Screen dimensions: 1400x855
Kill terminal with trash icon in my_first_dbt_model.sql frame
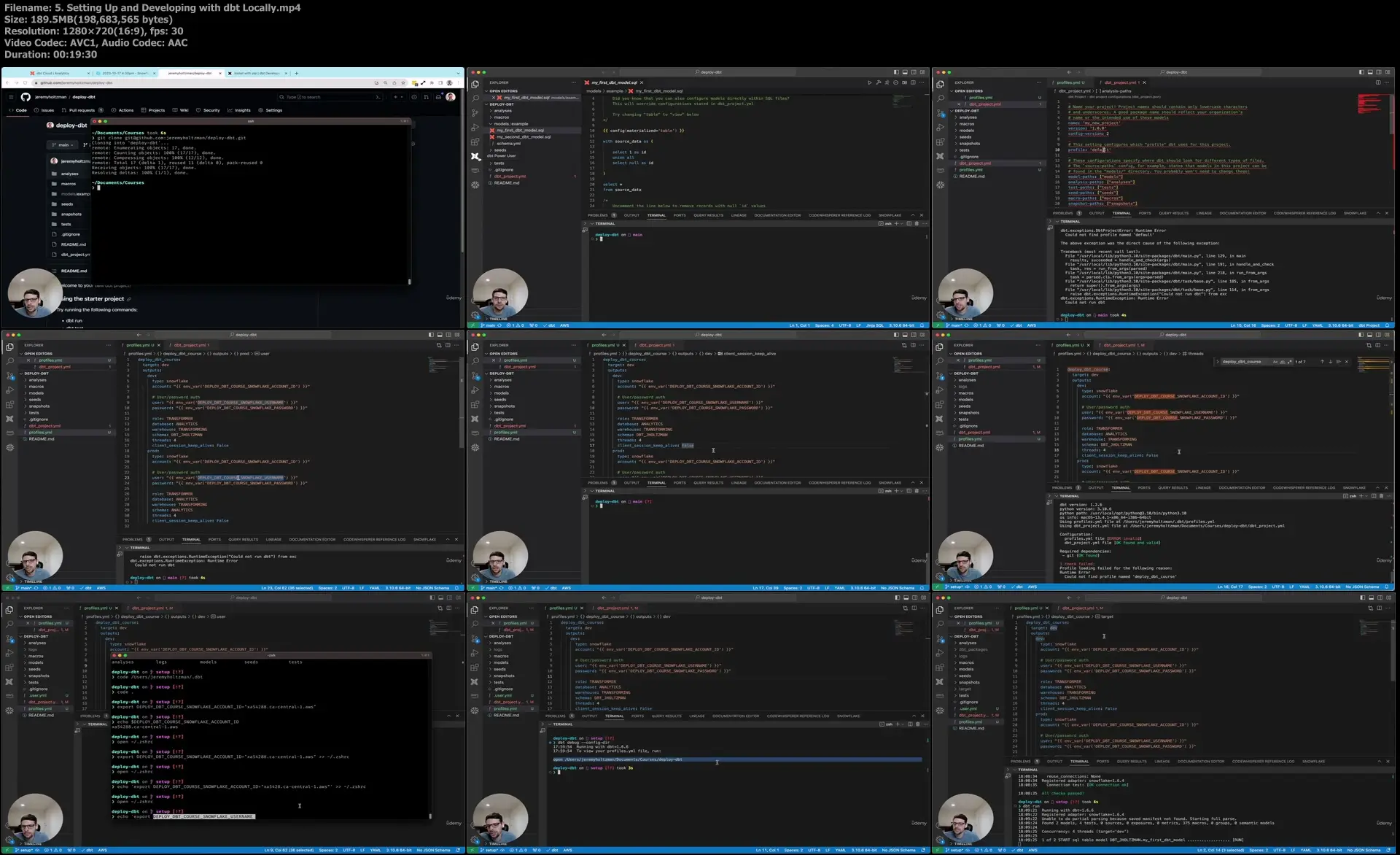point(917,223)
